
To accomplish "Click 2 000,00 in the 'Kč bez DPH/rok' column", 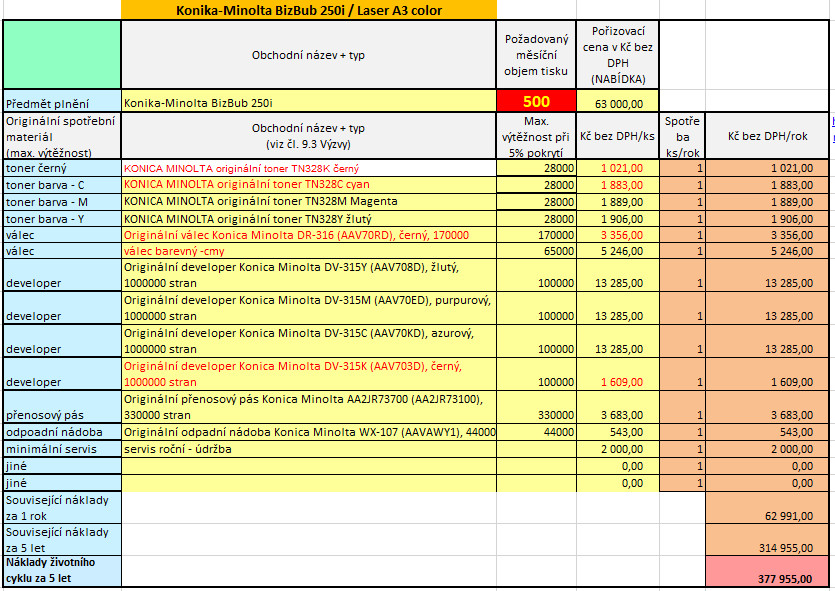I will click(767, 449).
